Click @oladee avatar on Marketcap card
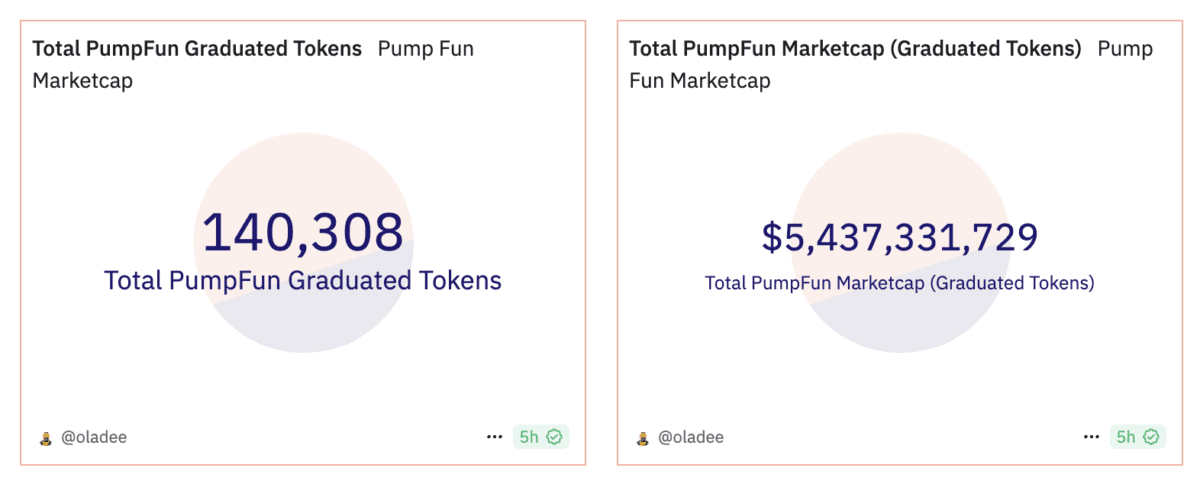The image size is (1200, 484). click(x=642, y=438)
